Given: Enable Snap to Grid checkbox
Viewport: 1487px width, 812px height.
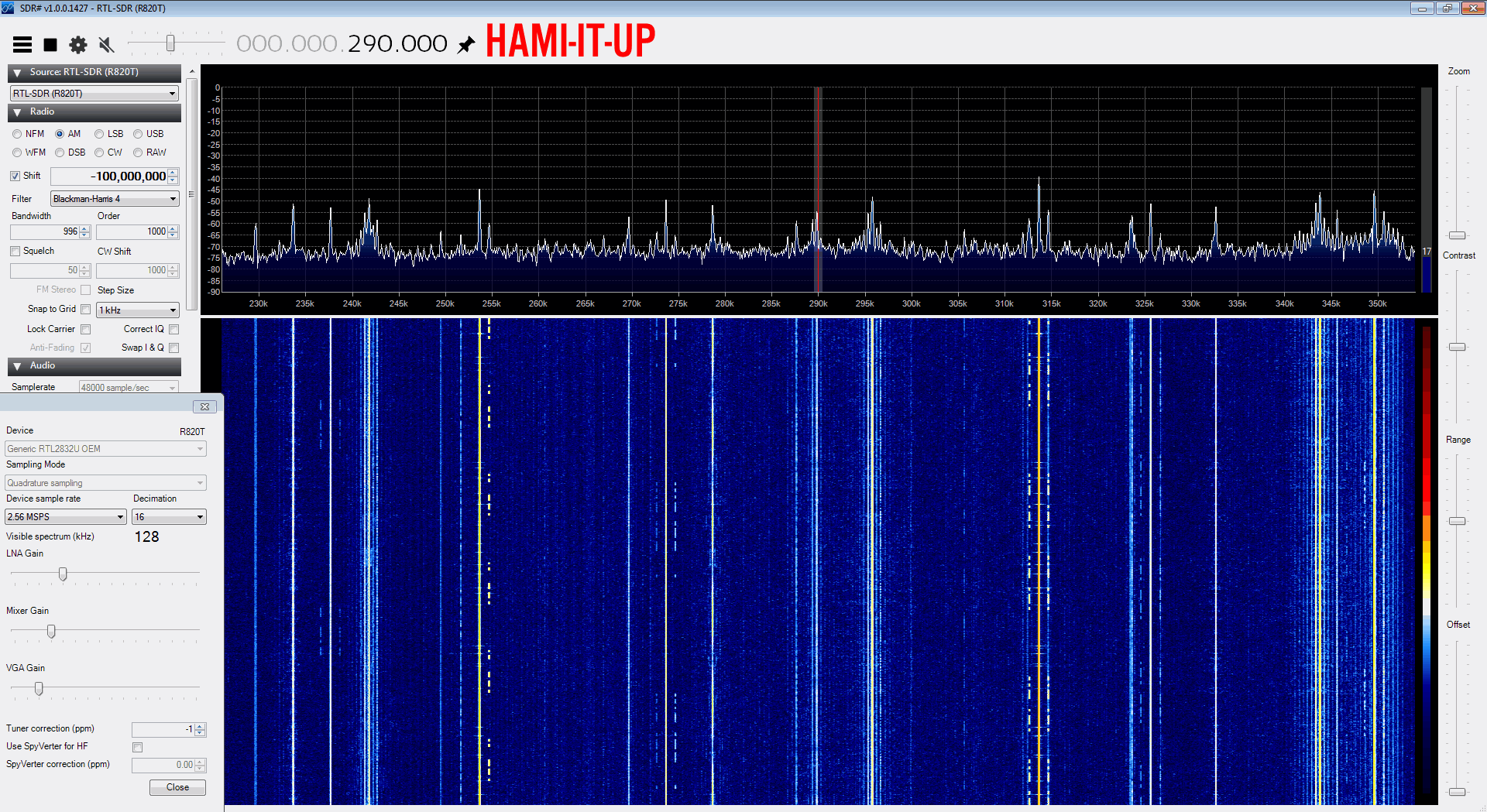Looking at the screenshot, I should [86, 309].
